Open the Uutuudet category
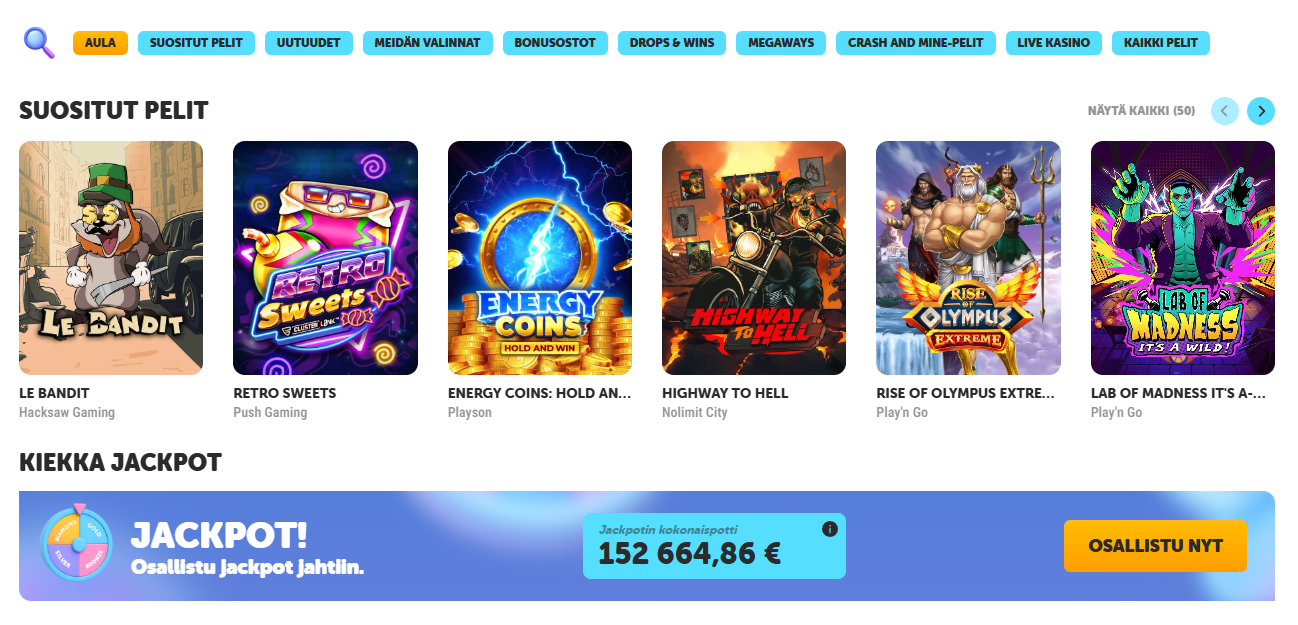 (x=309, y=43)
